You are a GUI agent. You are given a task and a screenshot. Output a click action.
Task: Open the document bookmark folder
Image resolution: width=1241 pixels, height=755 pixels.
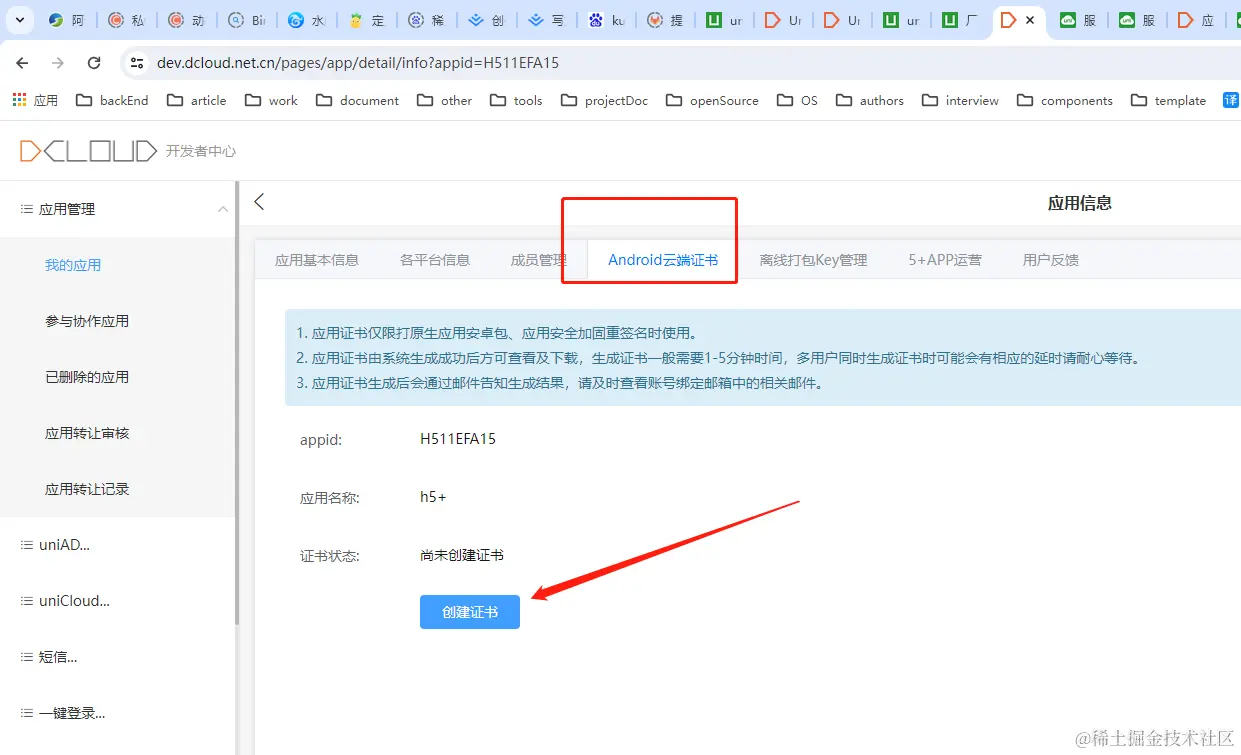pyautogui.click(x=357, y=100)
